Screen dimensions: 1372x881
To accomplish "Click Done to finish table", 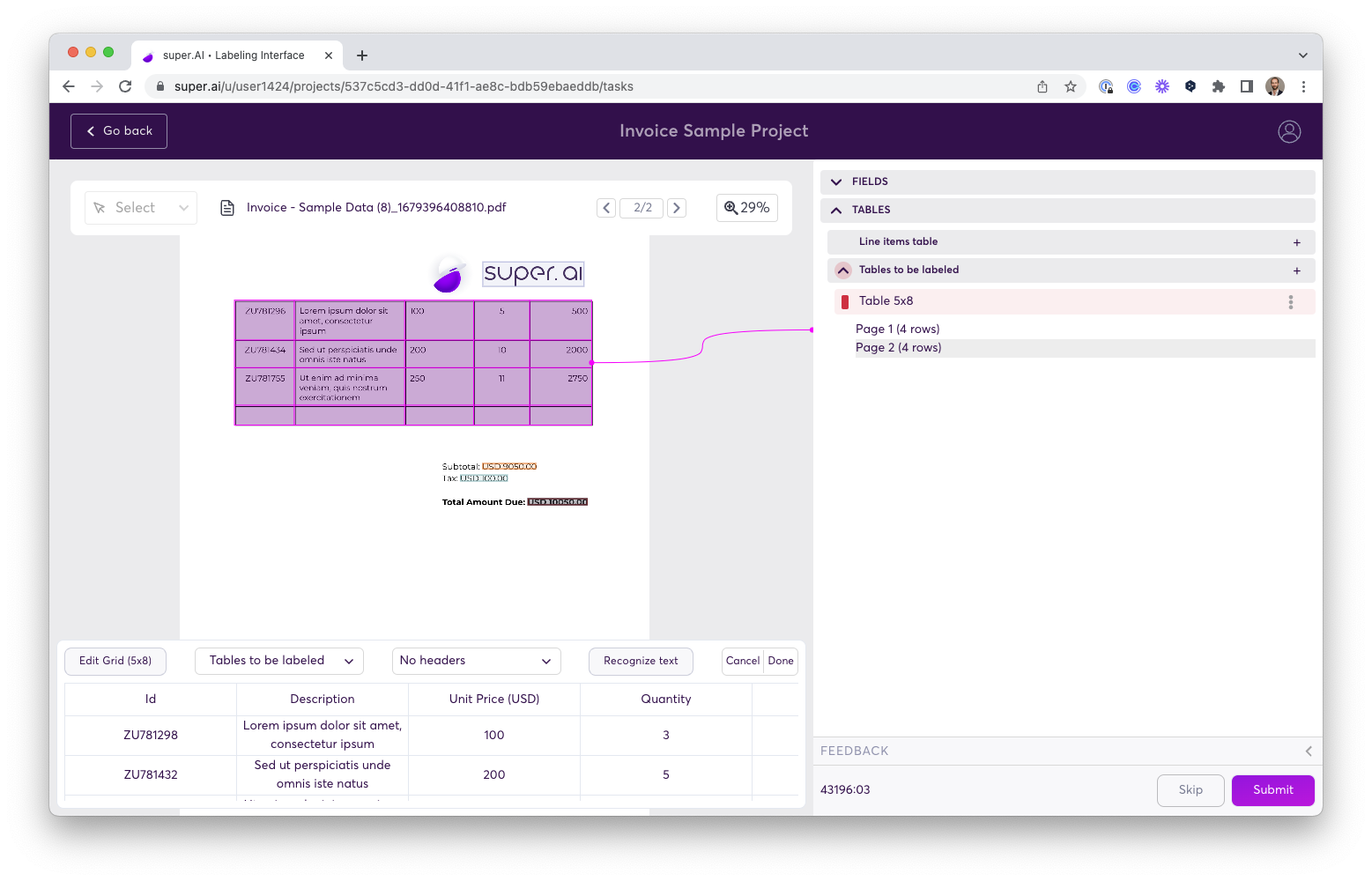I will pyautogui.click(x=781, y=661).
